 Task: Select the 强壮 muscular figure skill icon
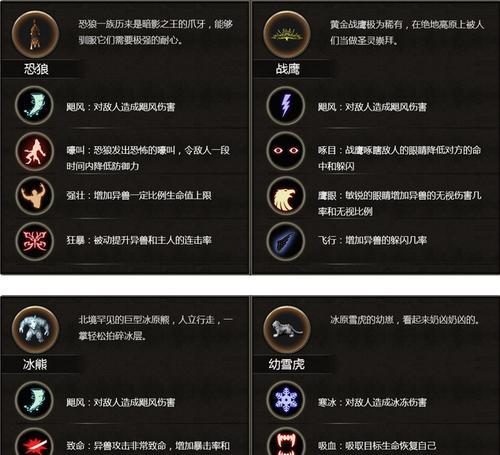click(35, 196)
